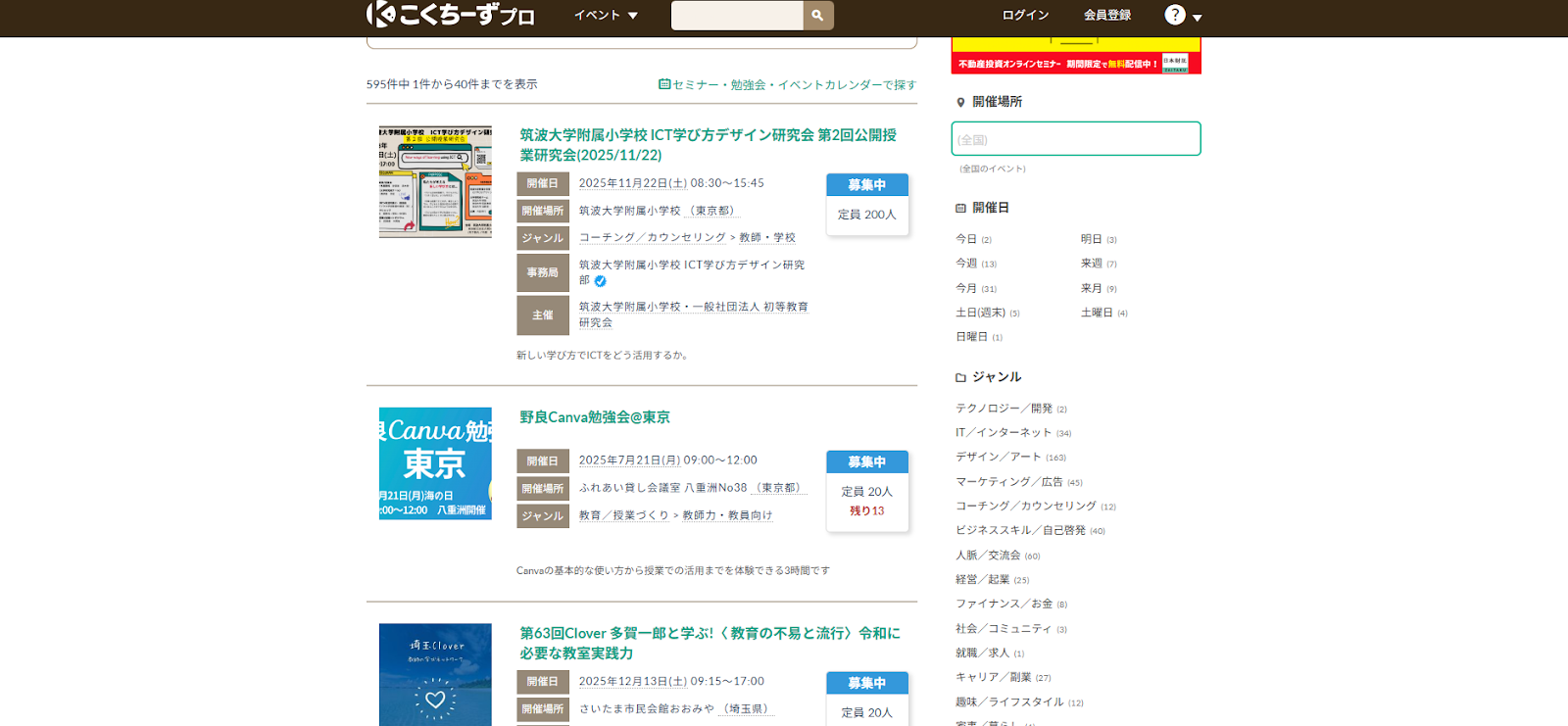Select 人脈／交流会 genre

988,556
